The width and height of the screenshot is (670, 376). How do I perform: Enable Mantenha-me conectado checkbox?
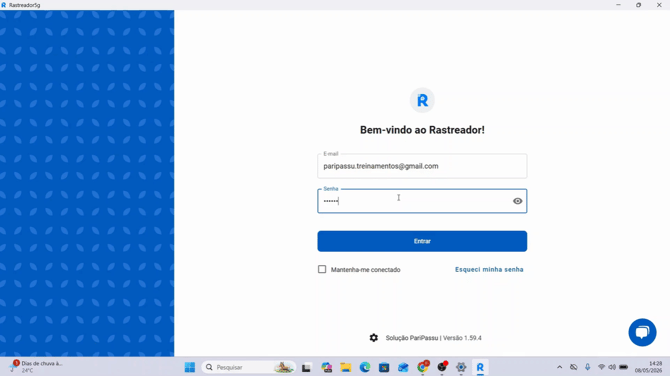(x=322, y=269)
